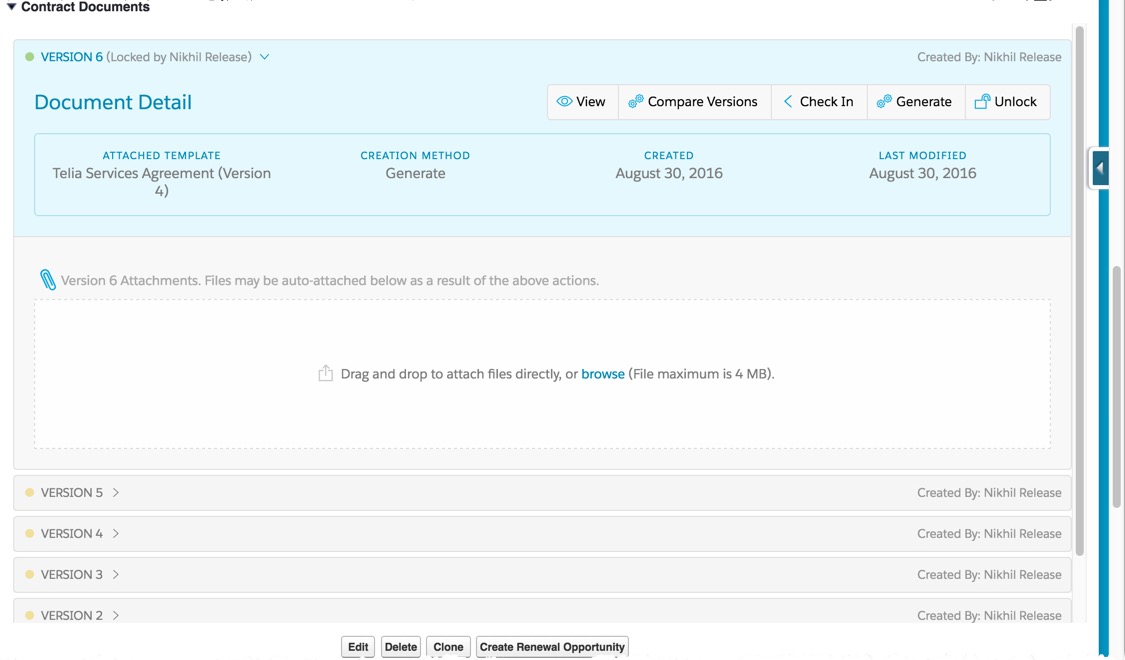
Task: Click the yellow status dot of Version 3
Action: click(29, 575)
